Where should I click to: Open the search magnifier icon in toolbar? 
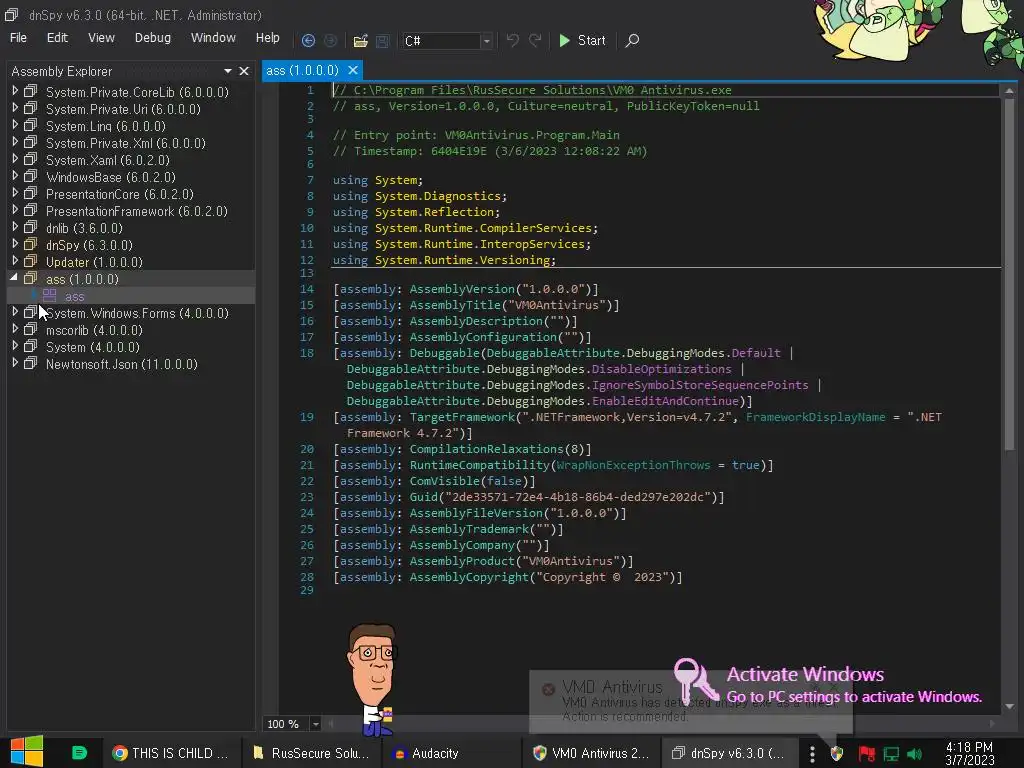tap(632, 40)
